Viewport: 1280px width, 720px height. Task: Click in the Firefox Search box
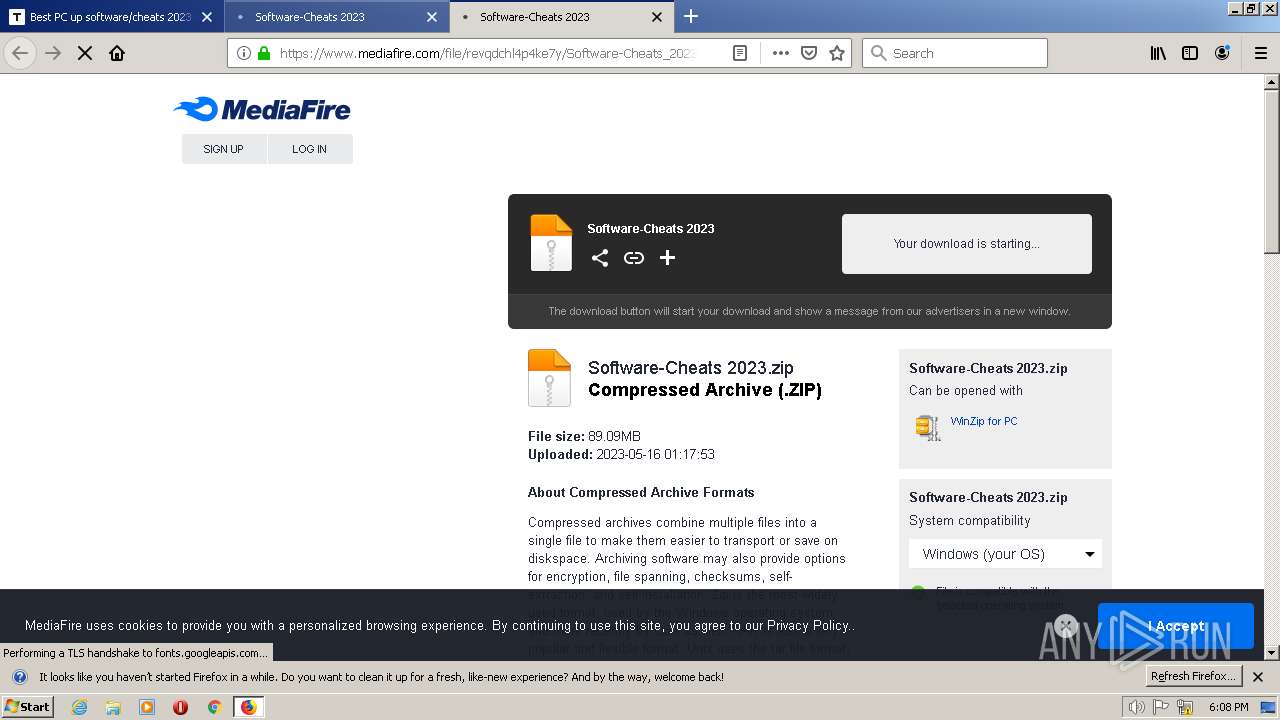click(955, 53)
